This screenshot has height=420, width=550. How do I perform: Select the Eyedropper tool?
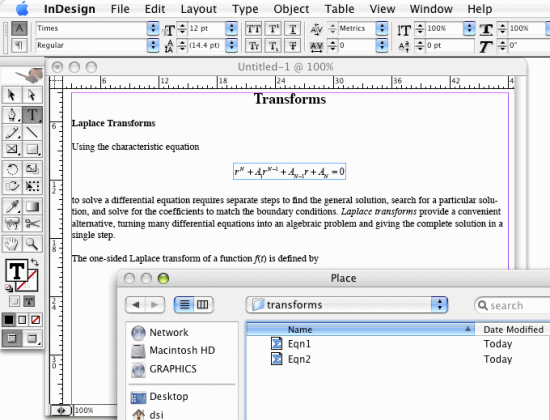[12, 207]
